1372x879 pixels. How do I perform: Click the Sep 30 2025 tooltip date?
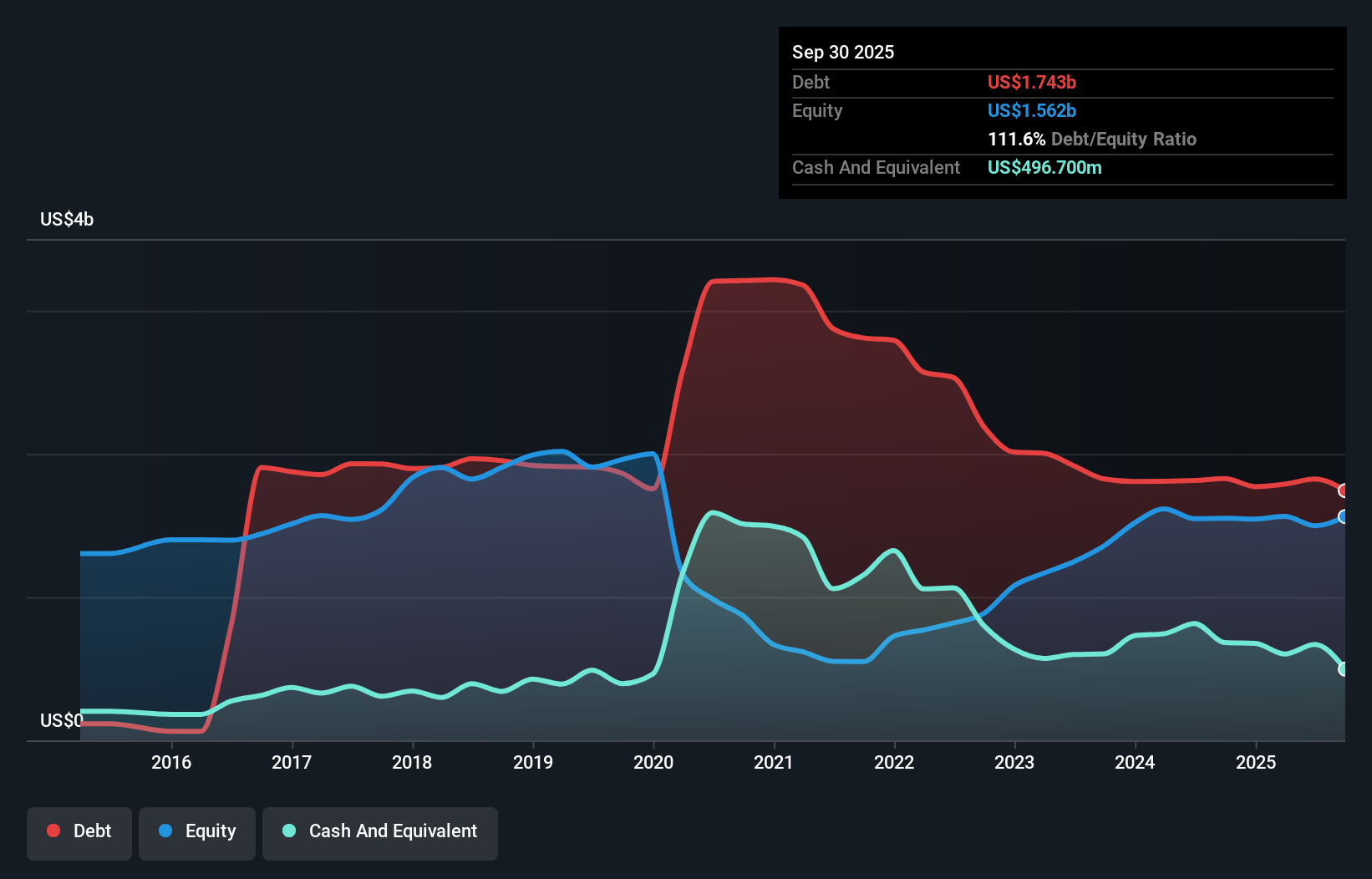point(843,53)
